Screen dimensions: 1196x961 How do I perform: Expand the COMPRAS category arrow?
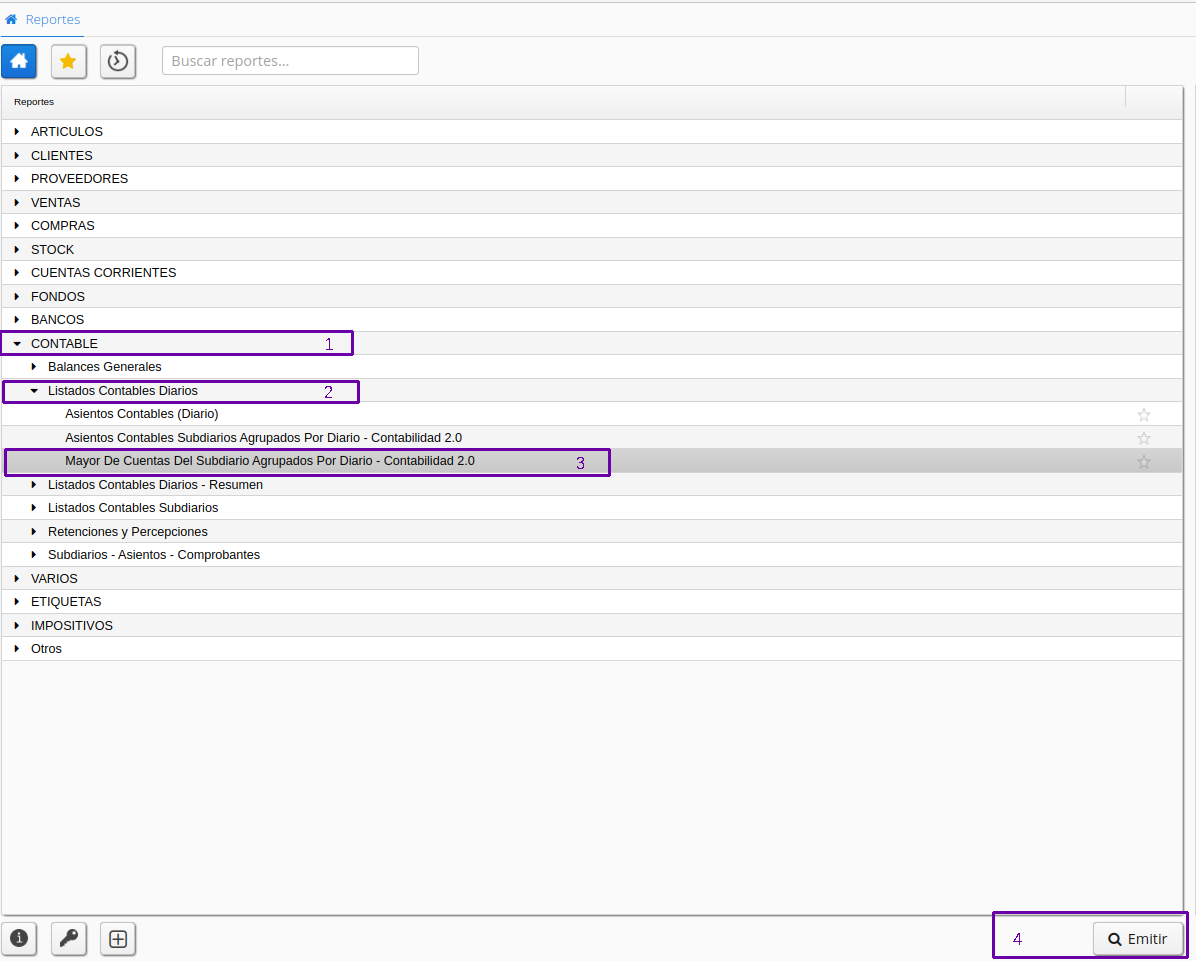point(17,226)
